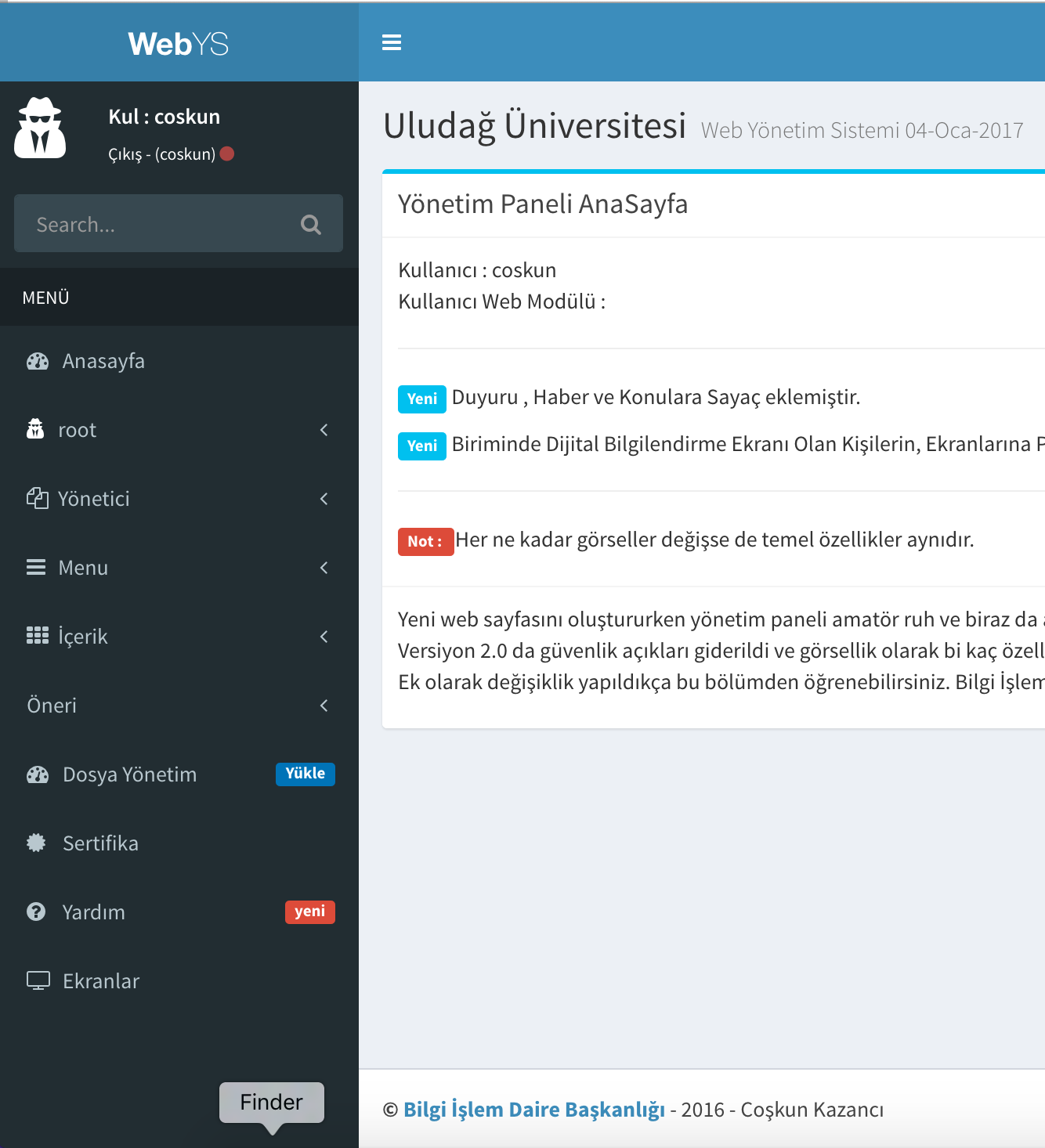Viewport: 1045px width, 1148px height.
Task: Toggle sidebar with hamburger icon
Action: click(392, 43)
